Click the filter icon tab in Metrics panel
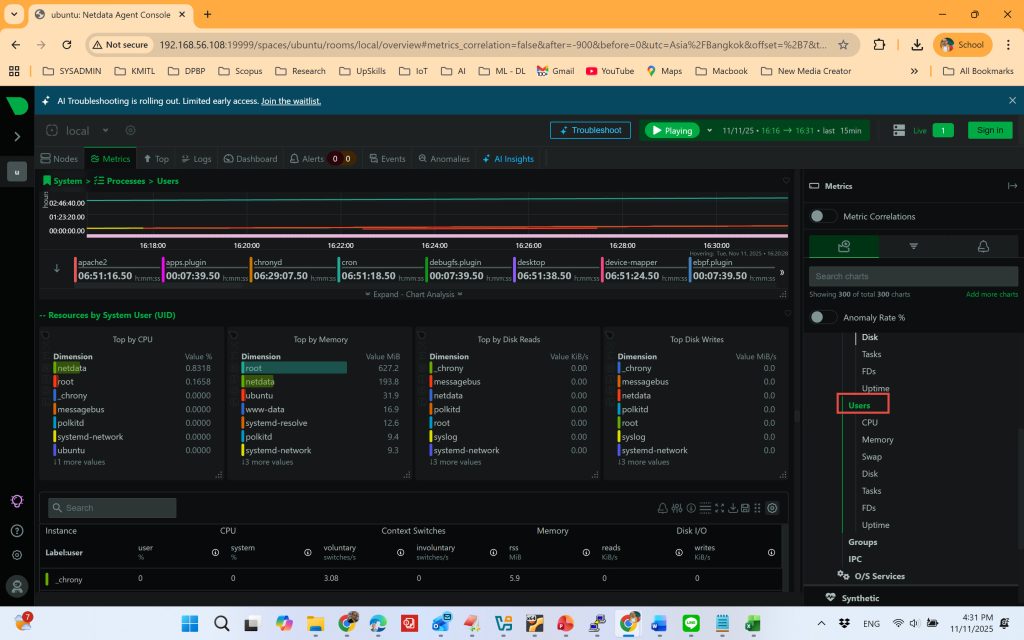The width and height of the screenshot is (1024, 640). coord(913,246)
